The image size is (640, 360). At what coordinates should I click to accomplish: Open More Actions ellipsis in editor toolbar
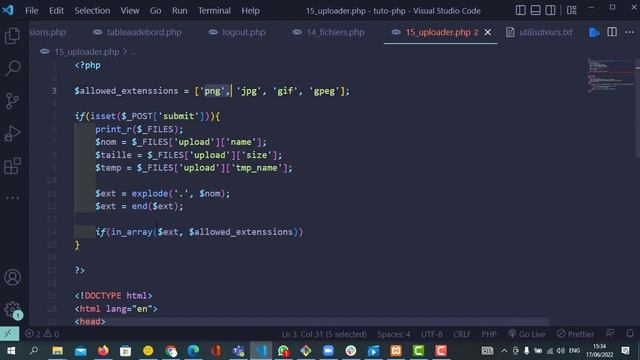[629, 32]
